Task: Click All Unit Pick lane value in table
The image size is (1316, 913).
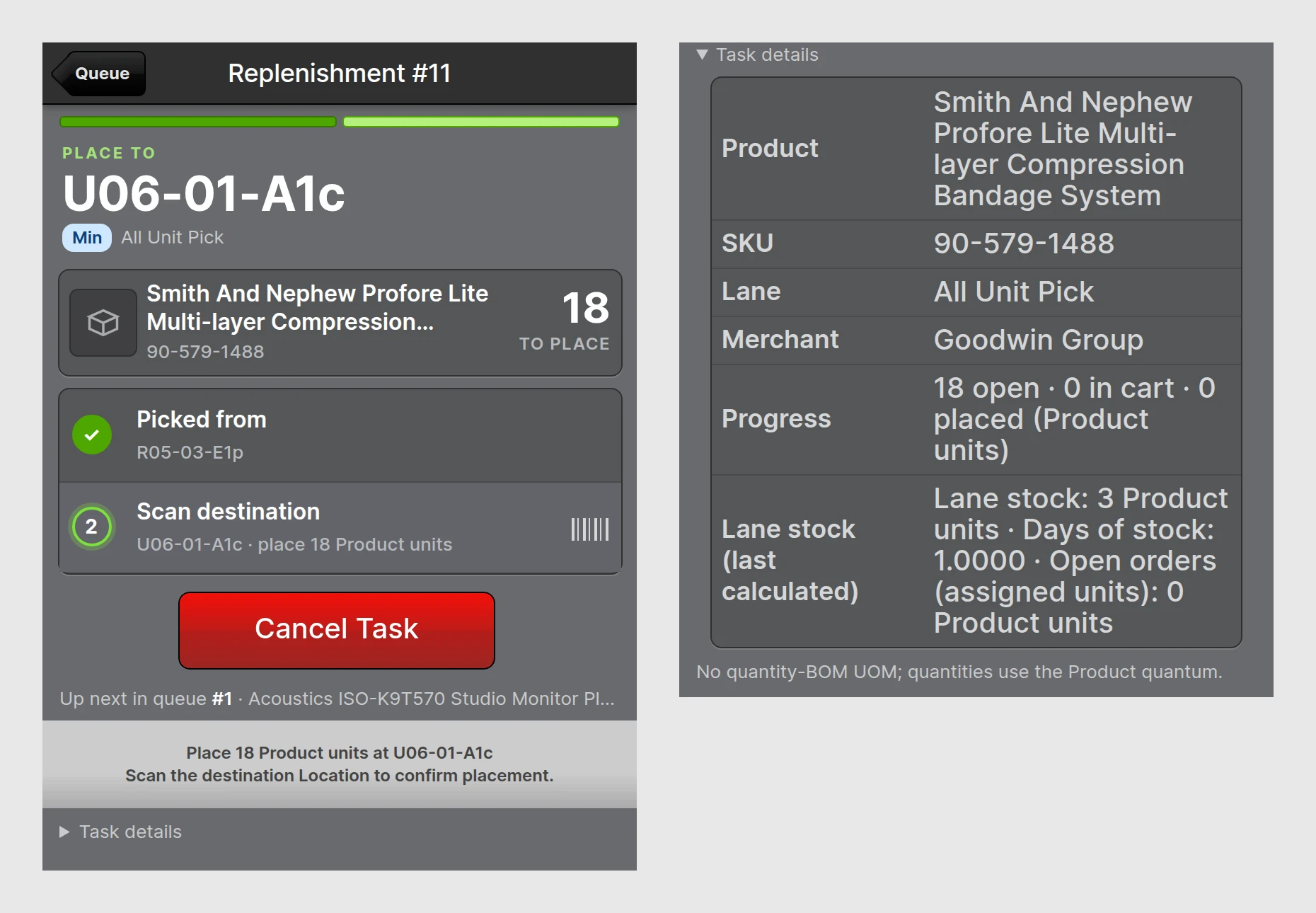Action: pos(1014,292)
